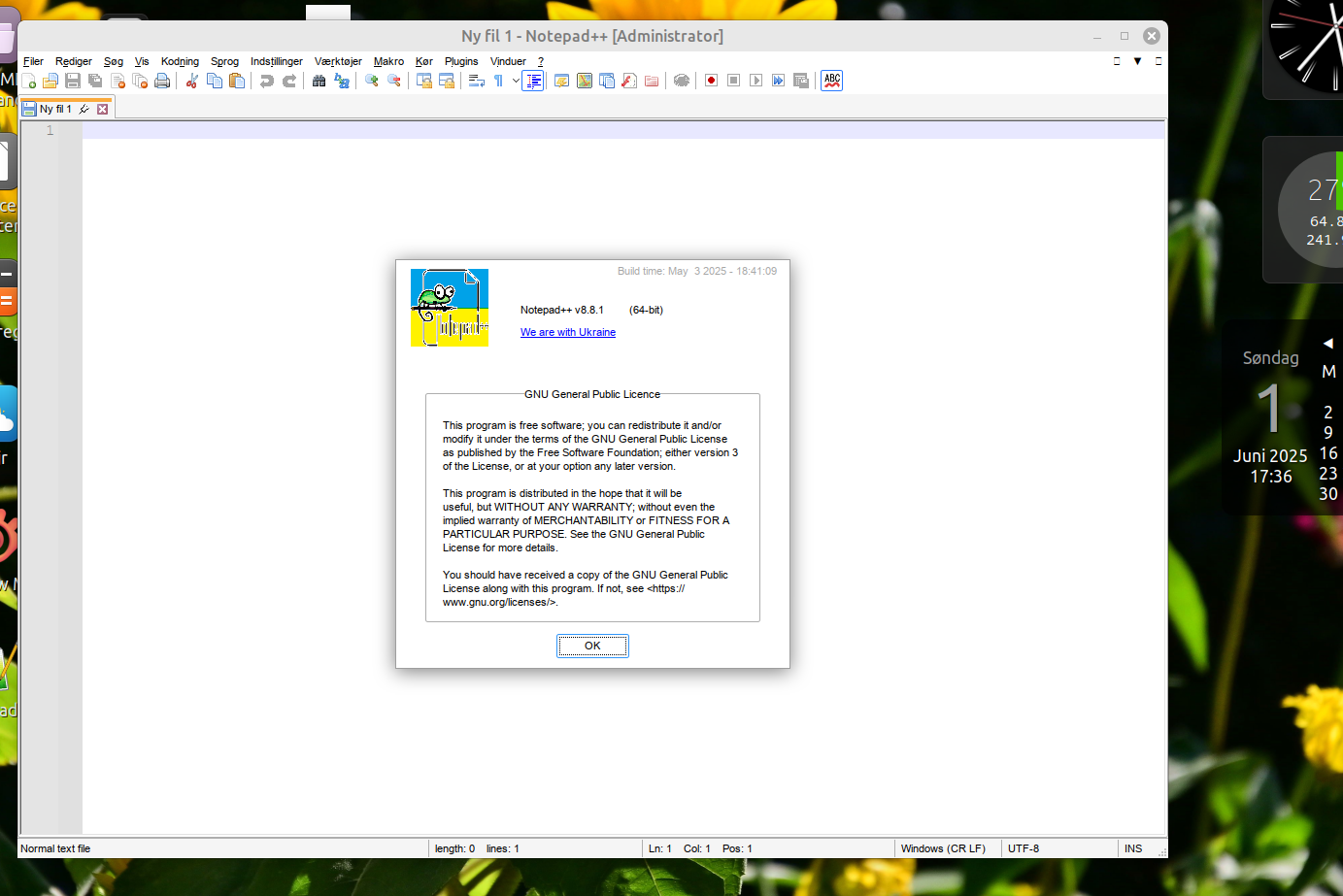Open the question mark help menu
This screenshot has height=896, width=1343.
coord(541,61)
